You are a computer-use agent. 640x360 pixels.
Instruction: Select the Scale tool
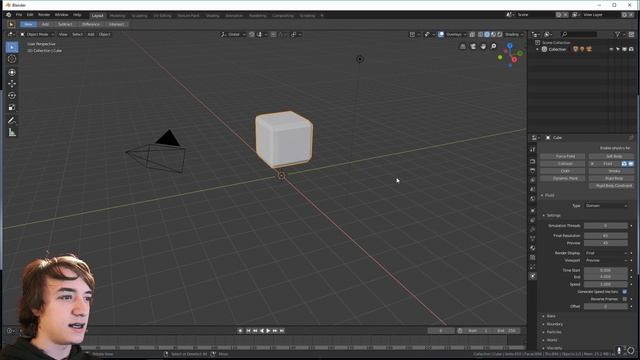point(12,107)
